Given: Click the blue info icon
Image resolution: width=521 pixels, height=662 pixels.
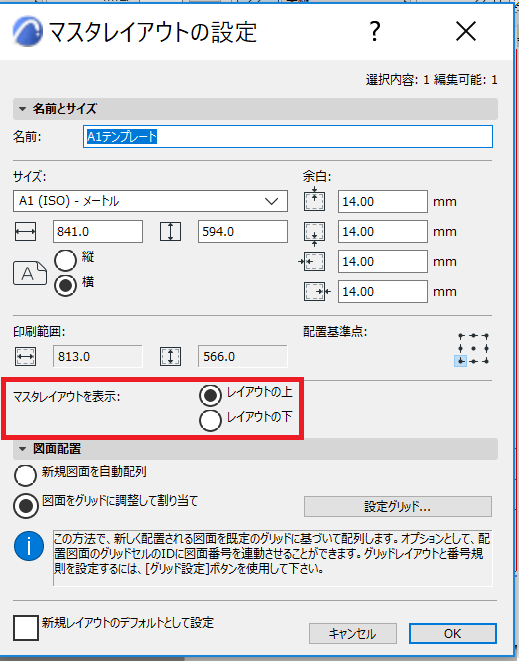Looking at the screenshot, I should (29, 546).
